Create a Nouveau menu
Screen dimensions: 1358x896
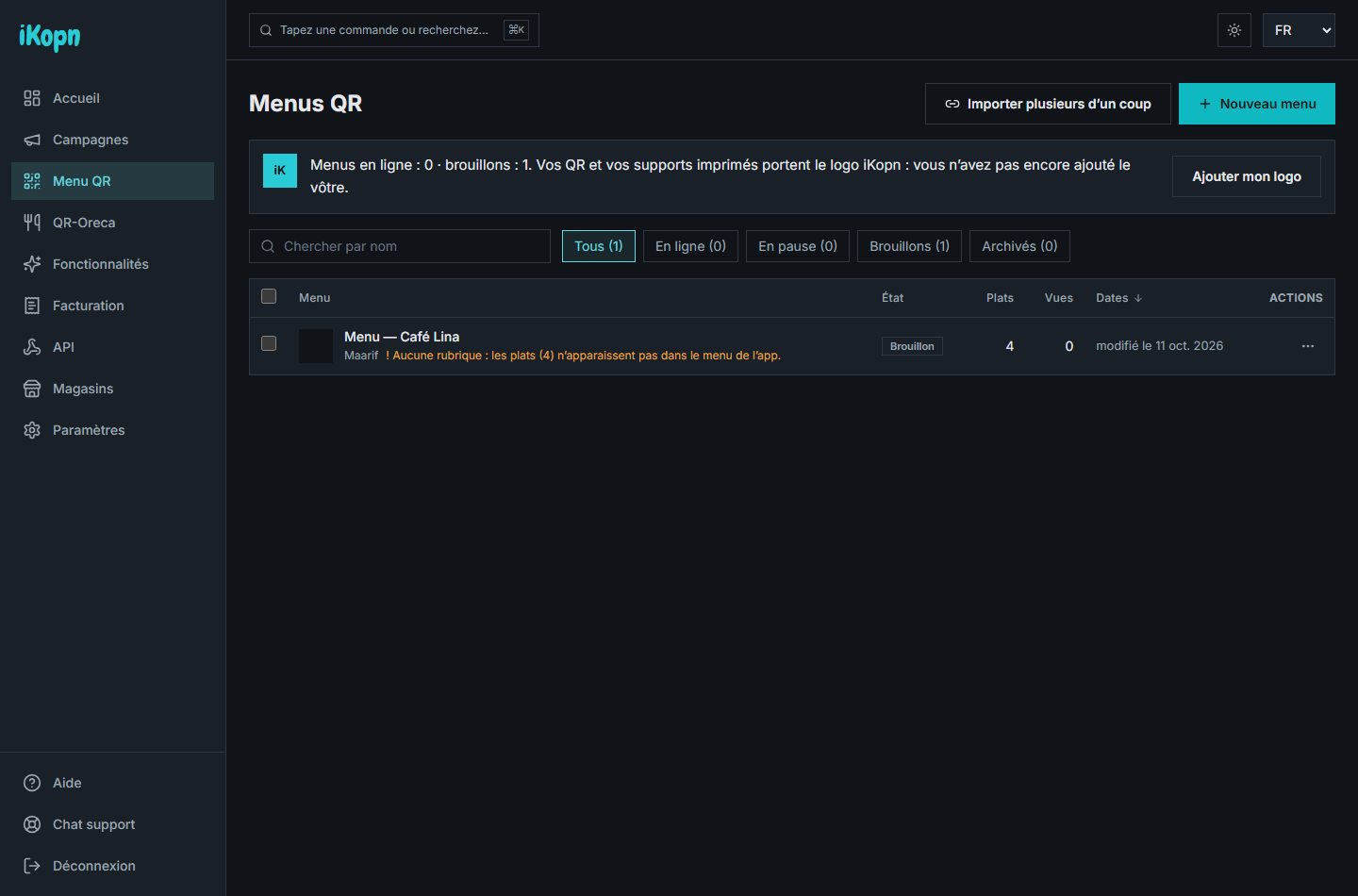point(1257,104)
